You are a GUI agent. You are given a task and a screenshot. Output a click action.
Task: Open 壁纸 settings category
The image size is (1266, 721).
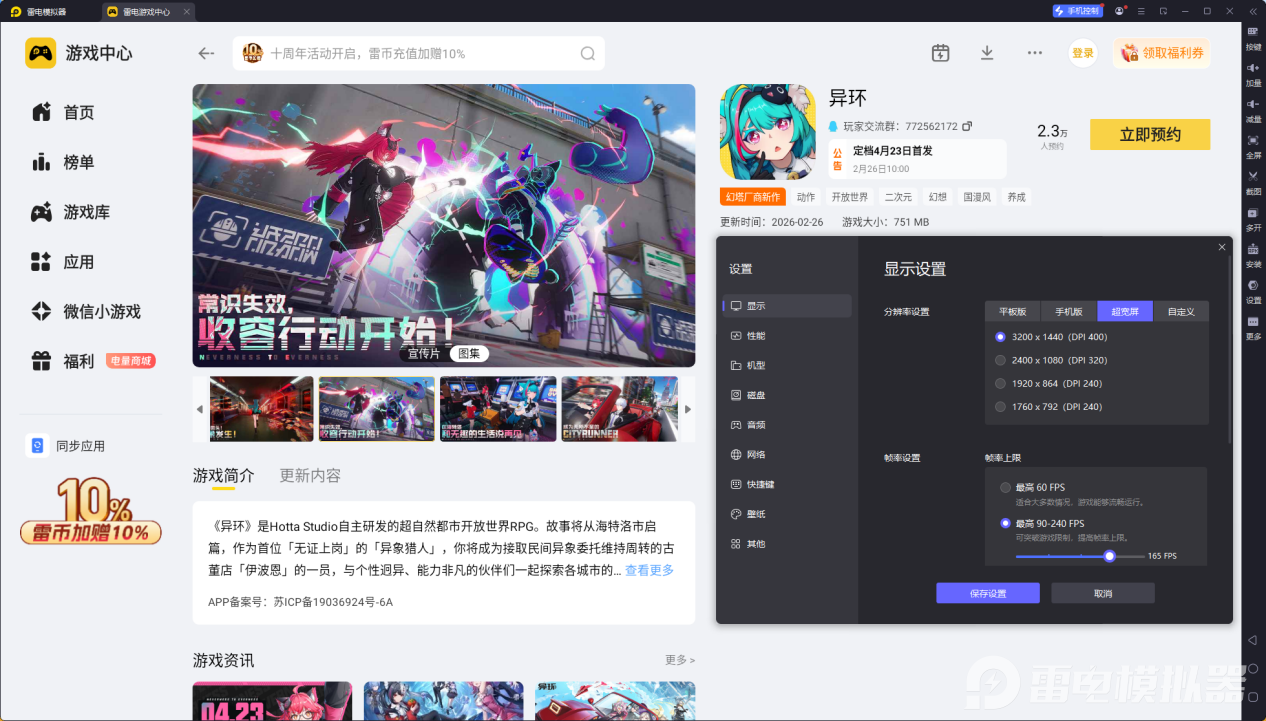(787, 514)
